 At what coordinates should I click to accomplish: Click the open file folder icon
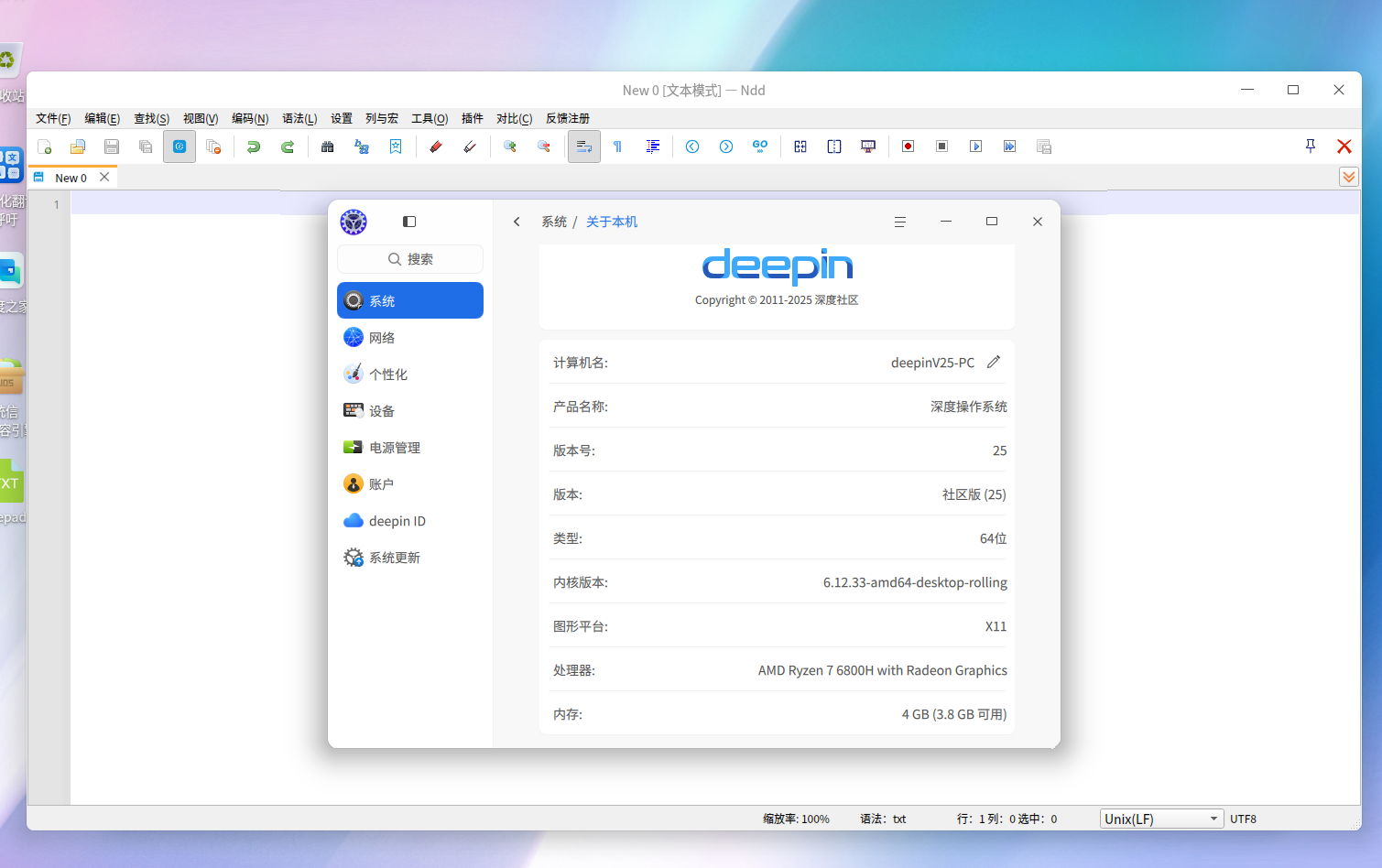tap(78, 146)
